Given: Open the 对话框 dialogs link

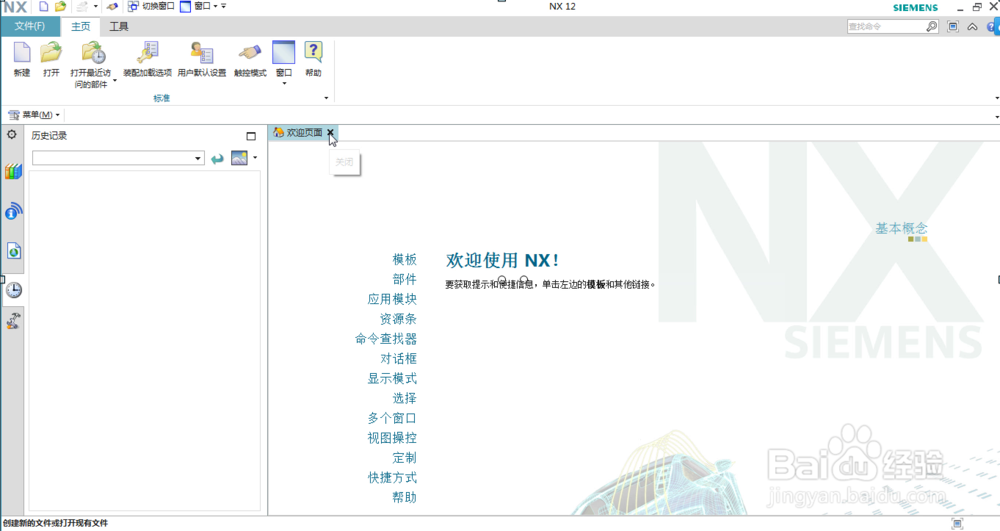Looking at the screenshot, I should pyautogui.click(x=398, y=358).
